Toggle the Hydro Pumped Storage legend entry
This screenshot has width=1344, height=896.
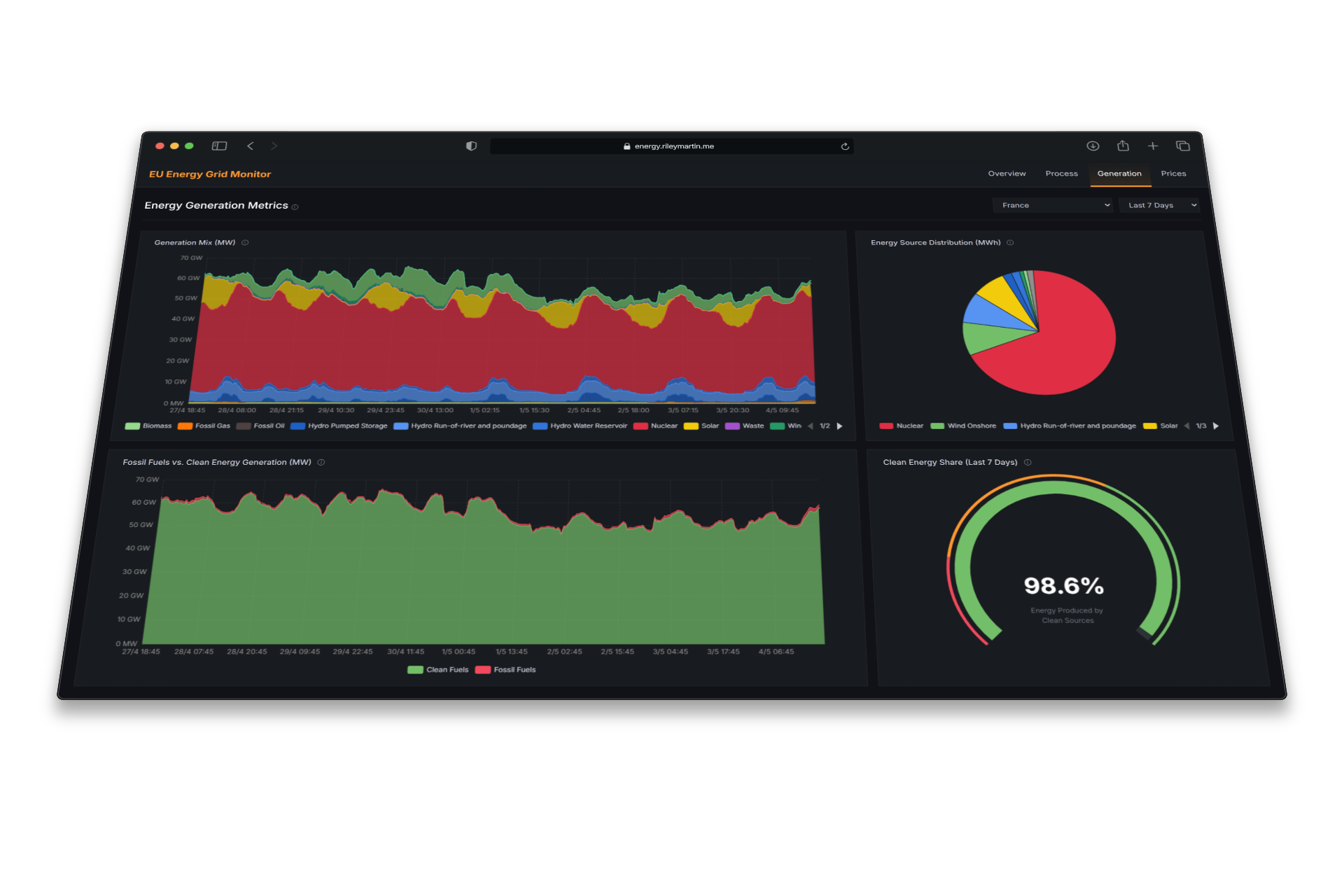pyautogui.click(x=339, y=426)
